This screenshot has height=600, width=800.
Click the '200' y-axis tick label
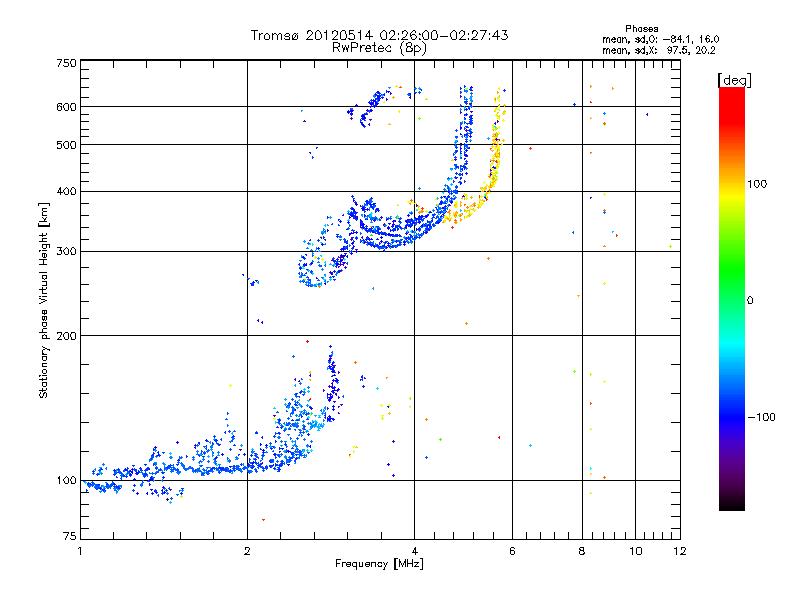pyautogui.click(x=66, y=336)
